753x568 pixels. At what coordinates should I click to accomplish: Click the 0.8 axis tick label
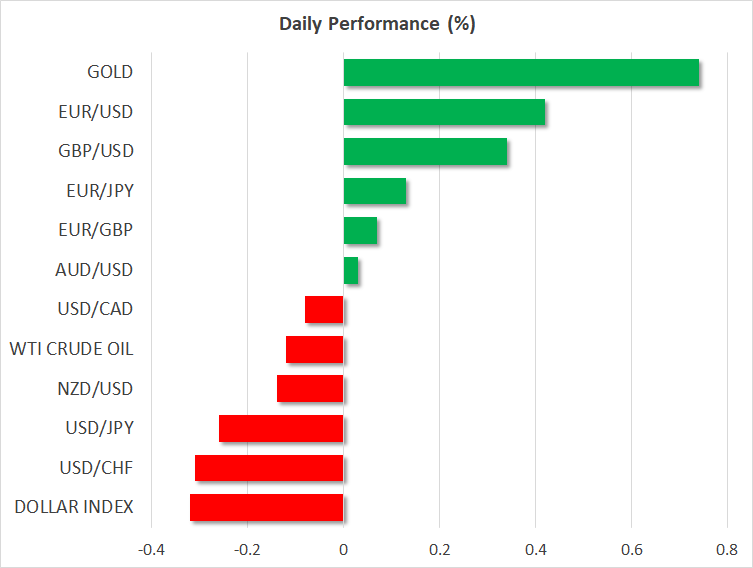click(x=727, y=549)
